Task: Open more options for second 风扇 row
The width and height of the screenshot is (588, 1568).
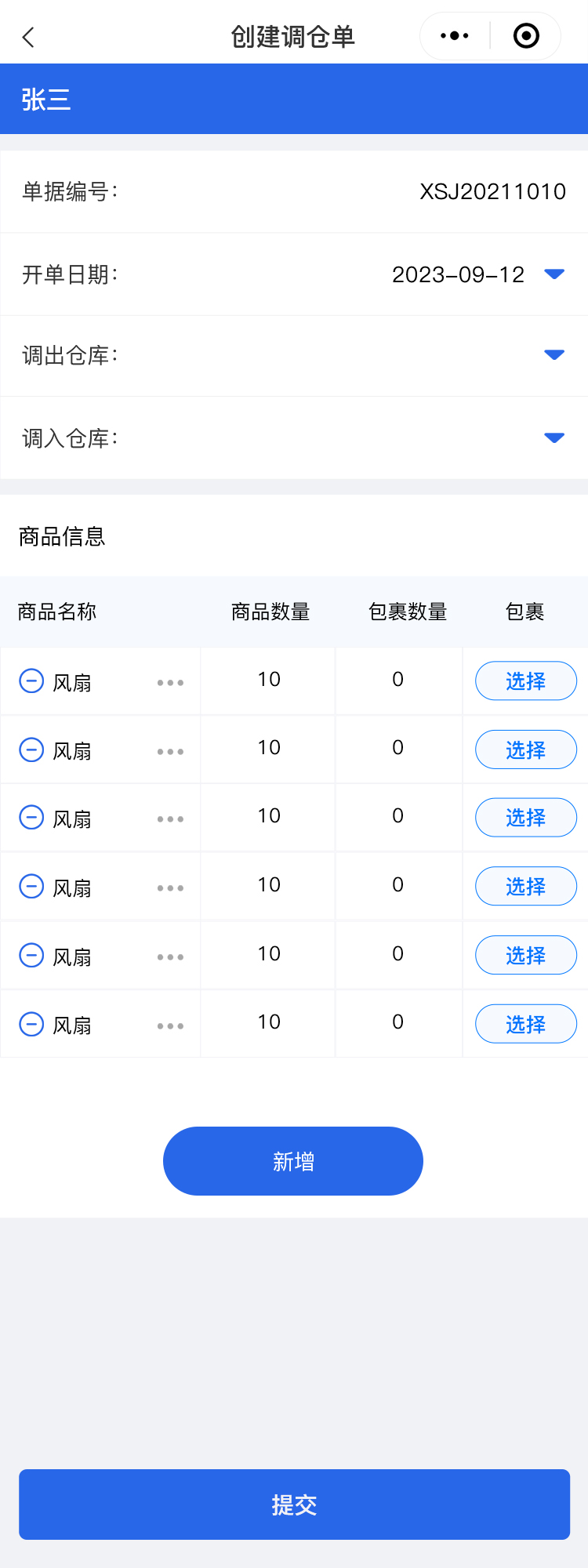Action: [170, 751]
